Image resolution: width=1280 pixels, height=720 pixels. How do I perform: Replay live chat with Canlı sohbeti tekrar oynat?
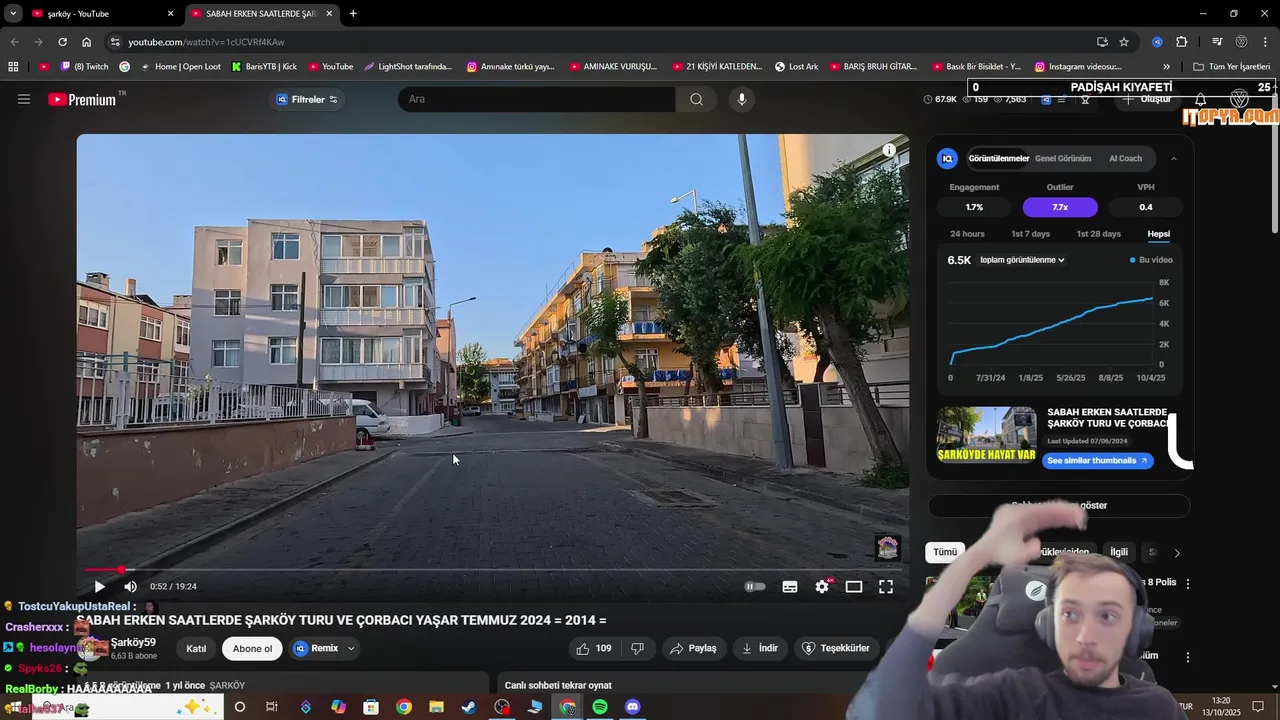coord(558,685)
